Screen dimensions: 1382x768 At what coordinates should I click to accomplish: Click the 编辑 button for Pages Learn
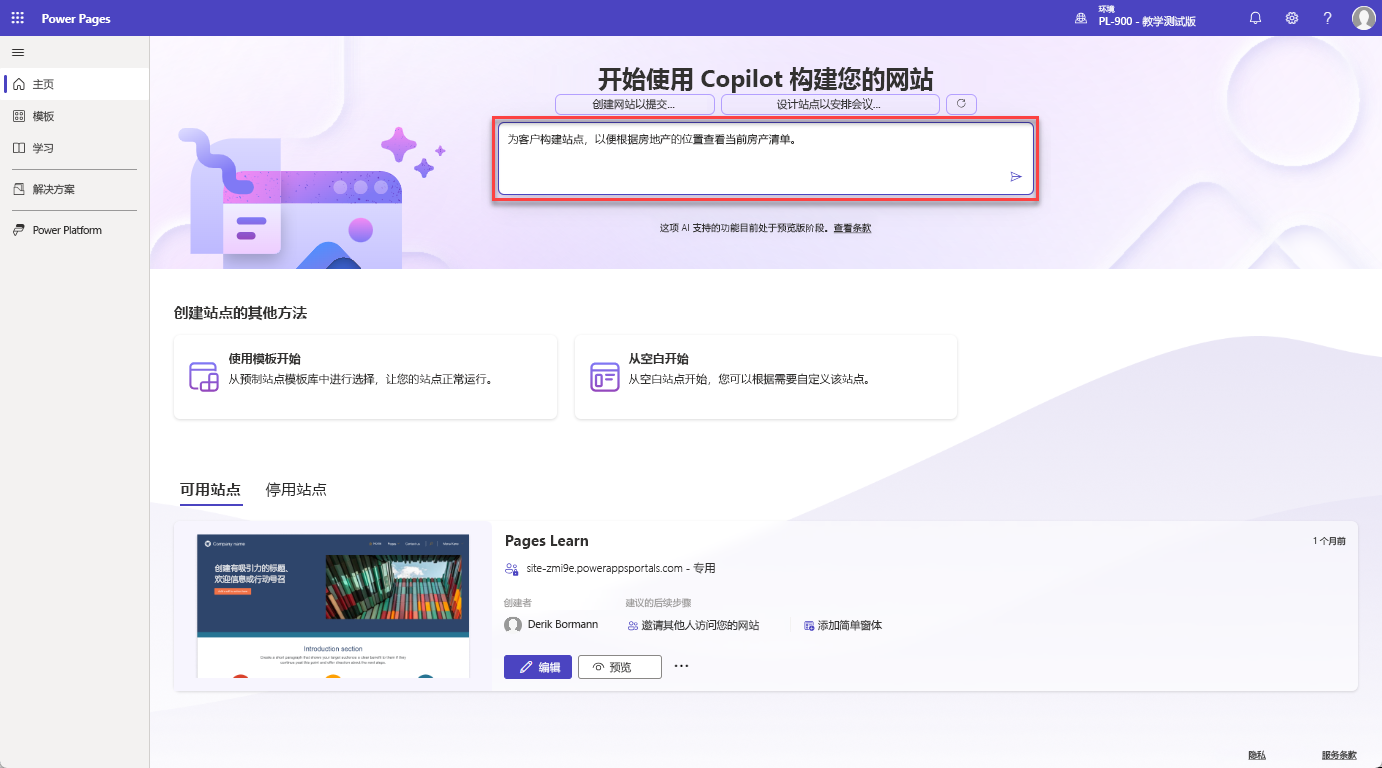pos(538,667)
